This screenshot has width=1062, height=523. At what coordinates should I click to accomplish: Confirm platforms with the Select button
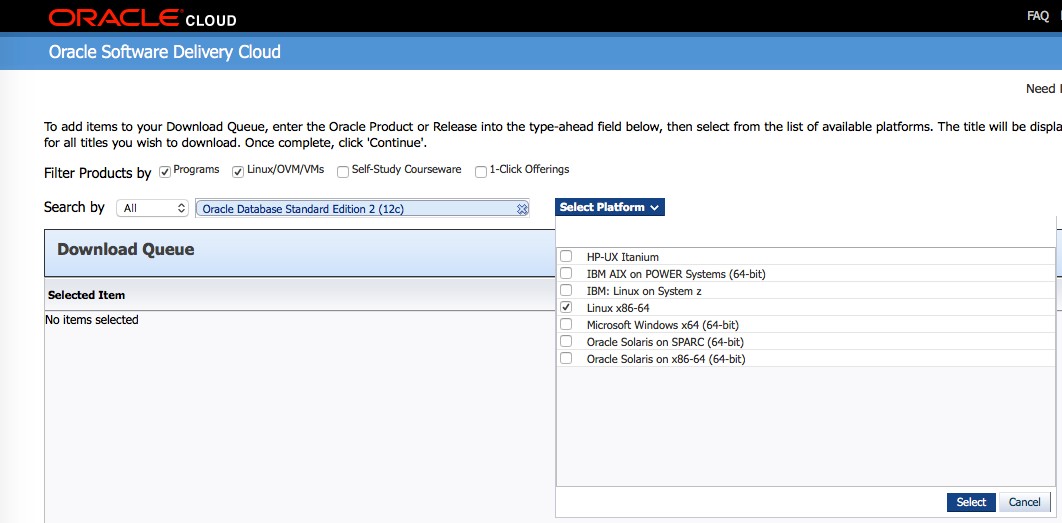tap(971, 502)
